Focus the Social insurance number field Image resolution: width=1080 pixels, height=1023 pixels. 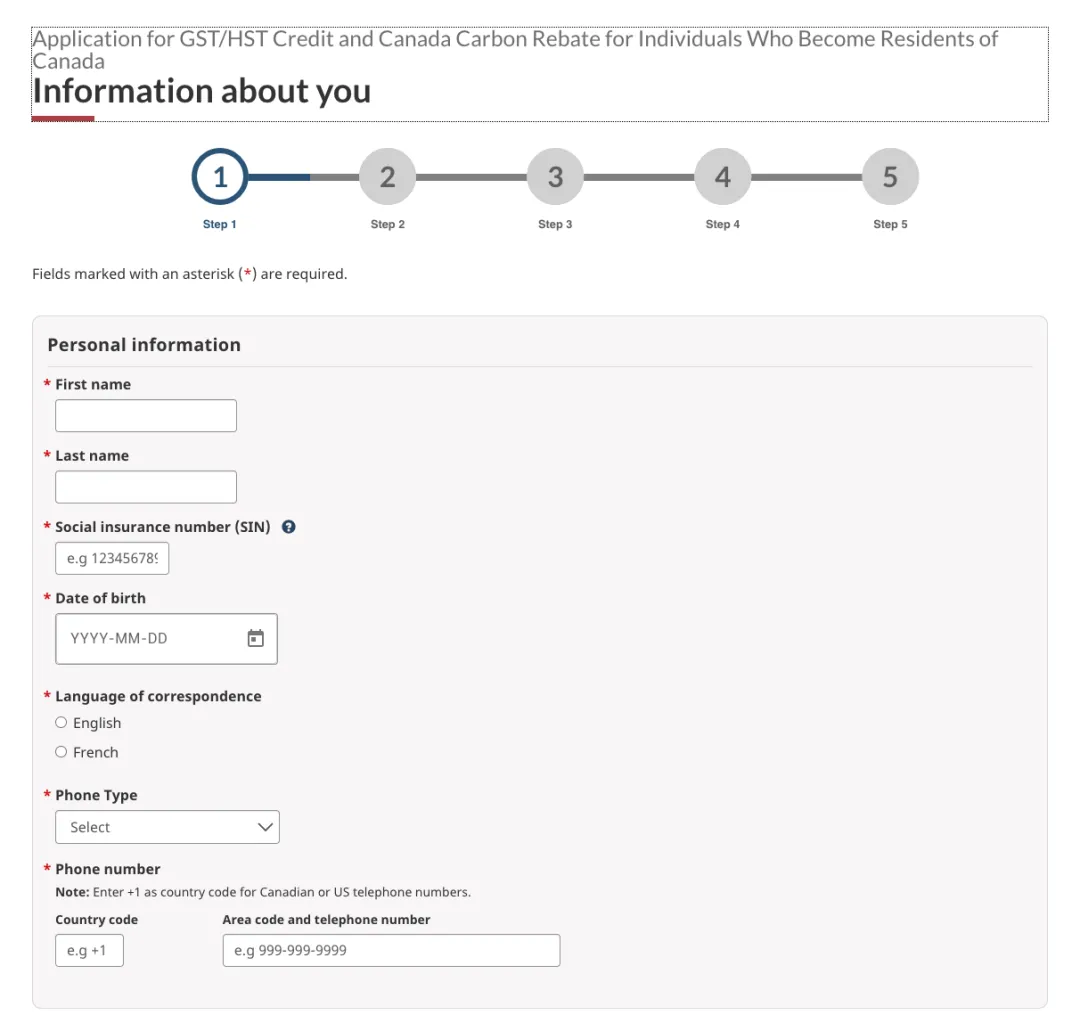[x=112, y=558]
